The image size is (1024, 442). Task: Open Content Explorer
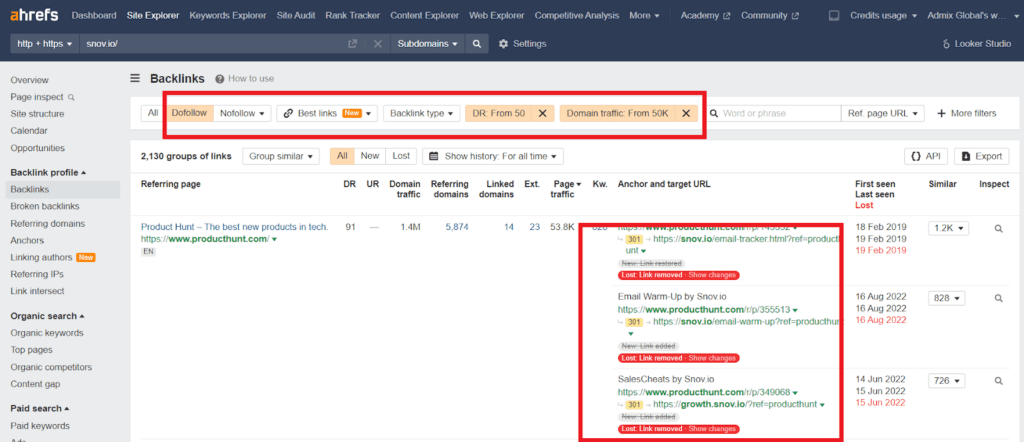[x=424, y=15]
